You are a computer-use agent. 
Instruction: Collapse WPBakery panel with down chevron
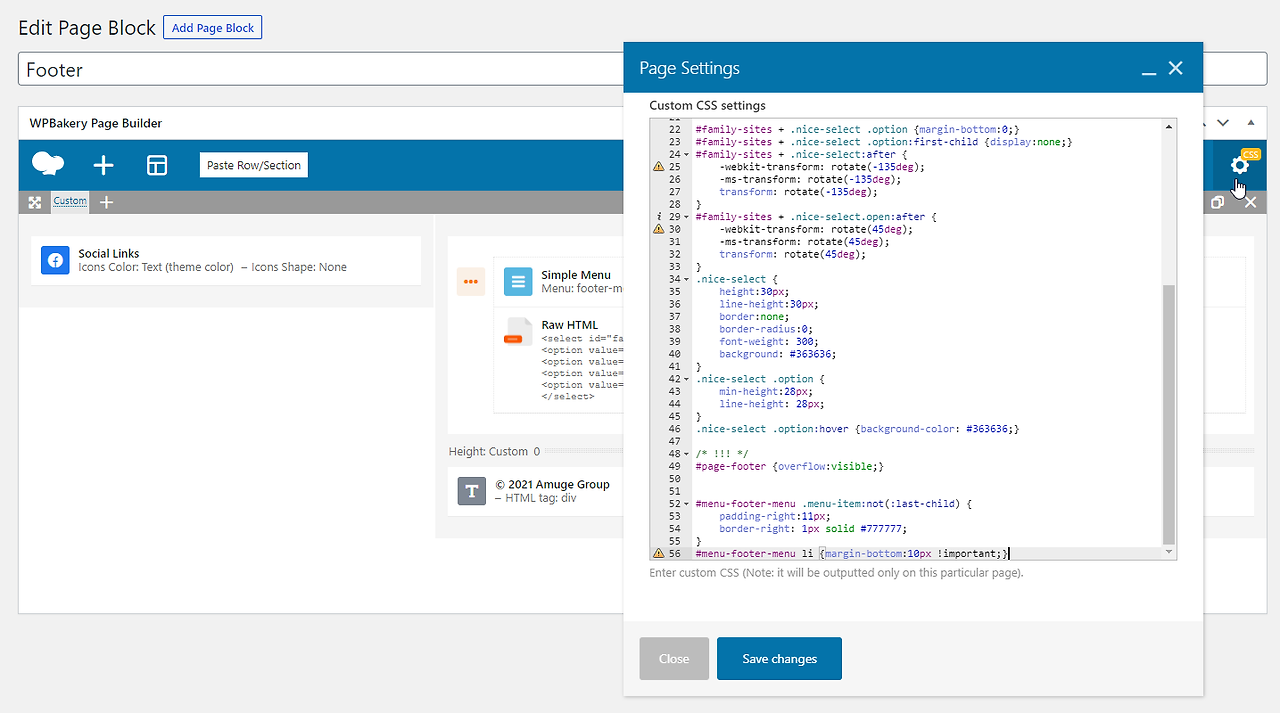1222,123
